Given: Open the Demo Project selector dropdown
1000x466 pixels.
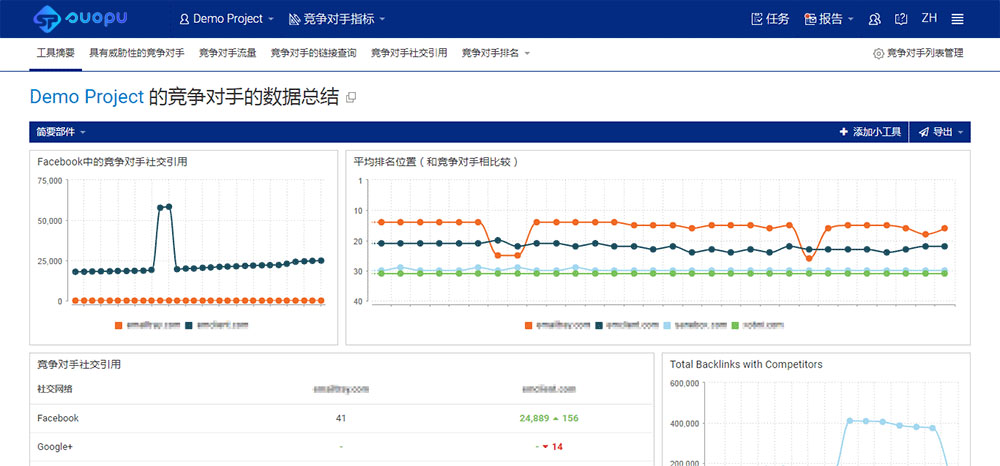Looking at the screenshot, I should (x=226, y=19).
